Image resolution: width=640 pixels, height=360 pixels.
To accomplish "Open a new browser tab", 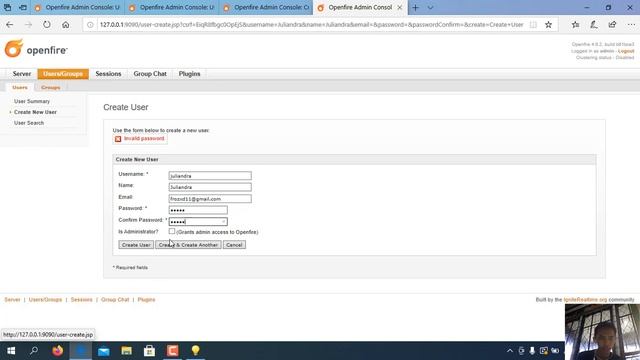I will tap(415, 7).
